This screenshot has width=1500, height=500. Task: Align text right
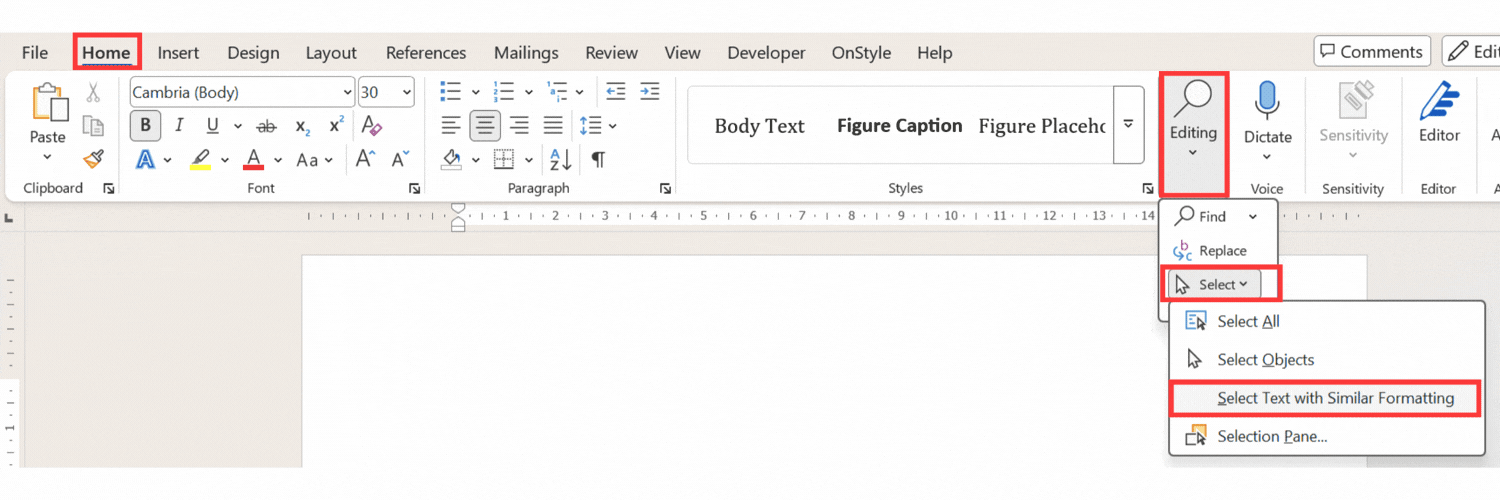[519, 126]
